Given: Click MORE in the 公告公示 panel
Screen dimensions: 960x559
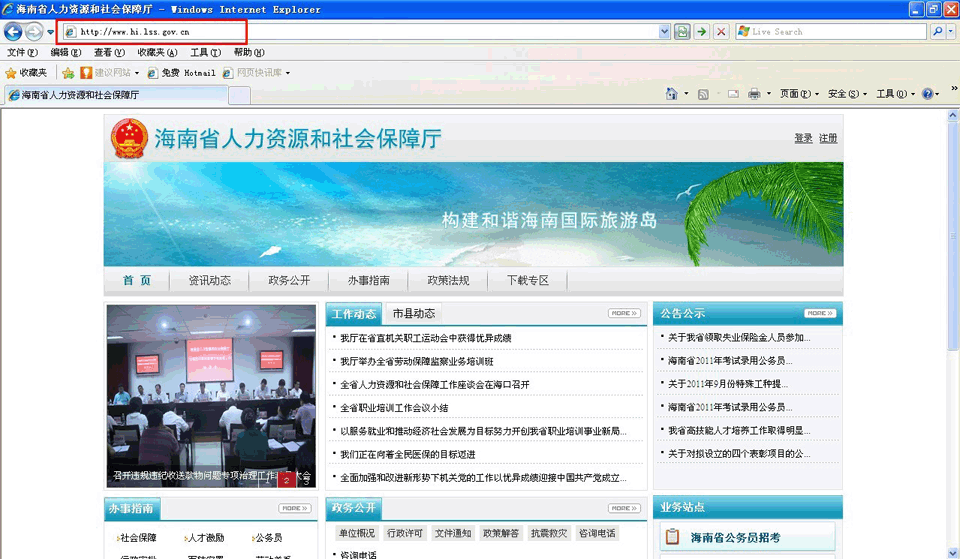Looking at the screenshot, I should coord(820,313).
